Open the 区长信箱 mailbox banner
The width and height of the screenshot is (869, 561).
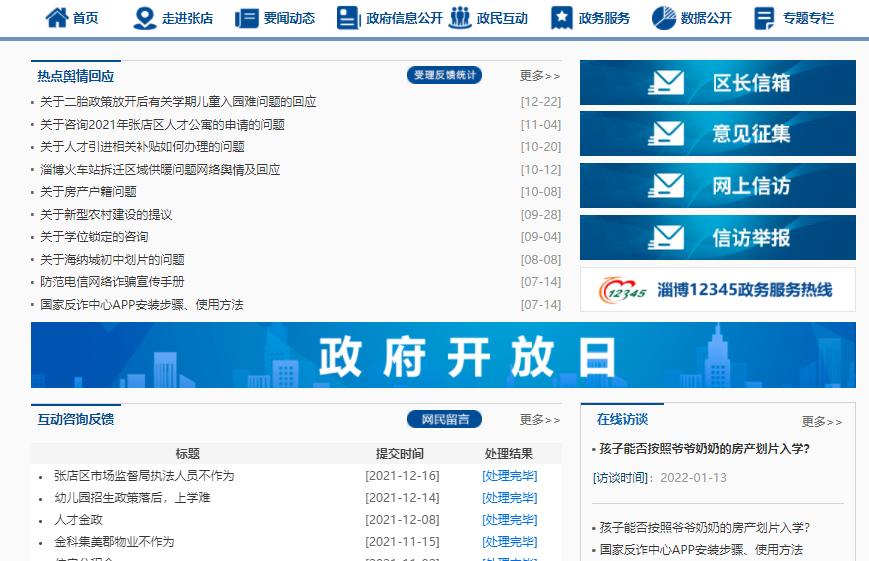coord(717,83)
